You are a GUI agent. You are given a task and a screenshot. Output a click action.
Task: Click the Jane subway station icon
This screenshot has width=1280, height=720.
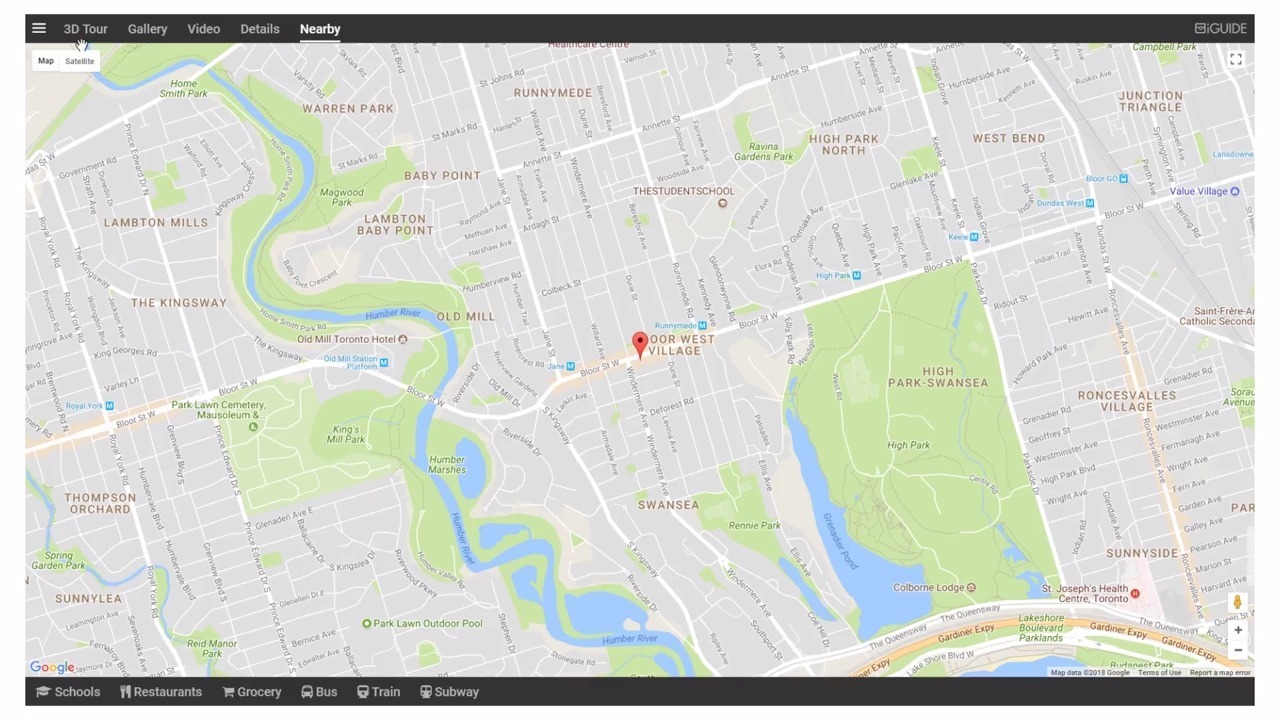pyautogui.click(x=570, y=366)
